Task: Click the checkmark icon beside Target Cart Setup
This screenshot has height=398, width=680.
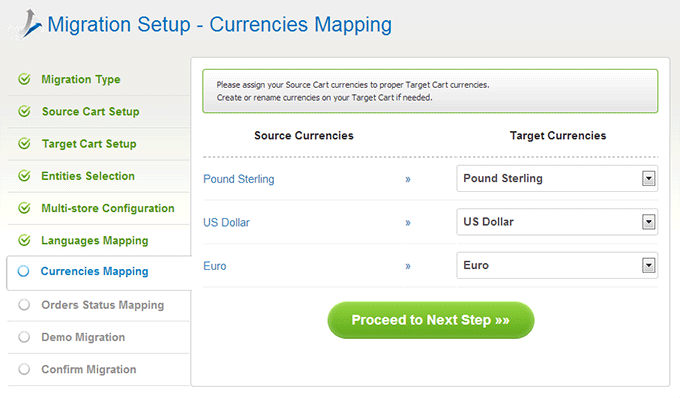Action: coord(24,144)
